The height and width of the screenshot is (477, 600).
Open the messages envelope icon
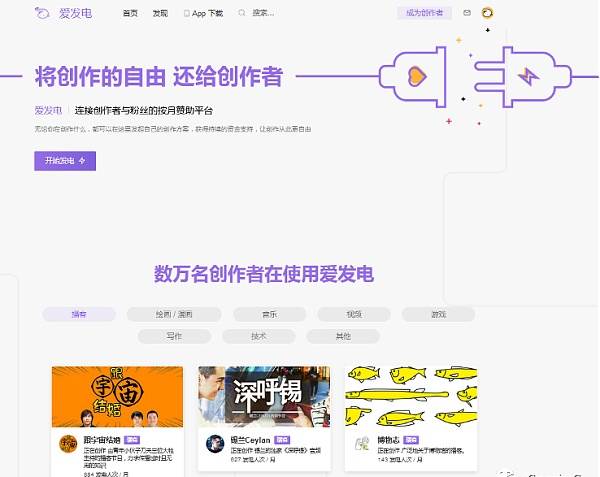pos(467,13)
